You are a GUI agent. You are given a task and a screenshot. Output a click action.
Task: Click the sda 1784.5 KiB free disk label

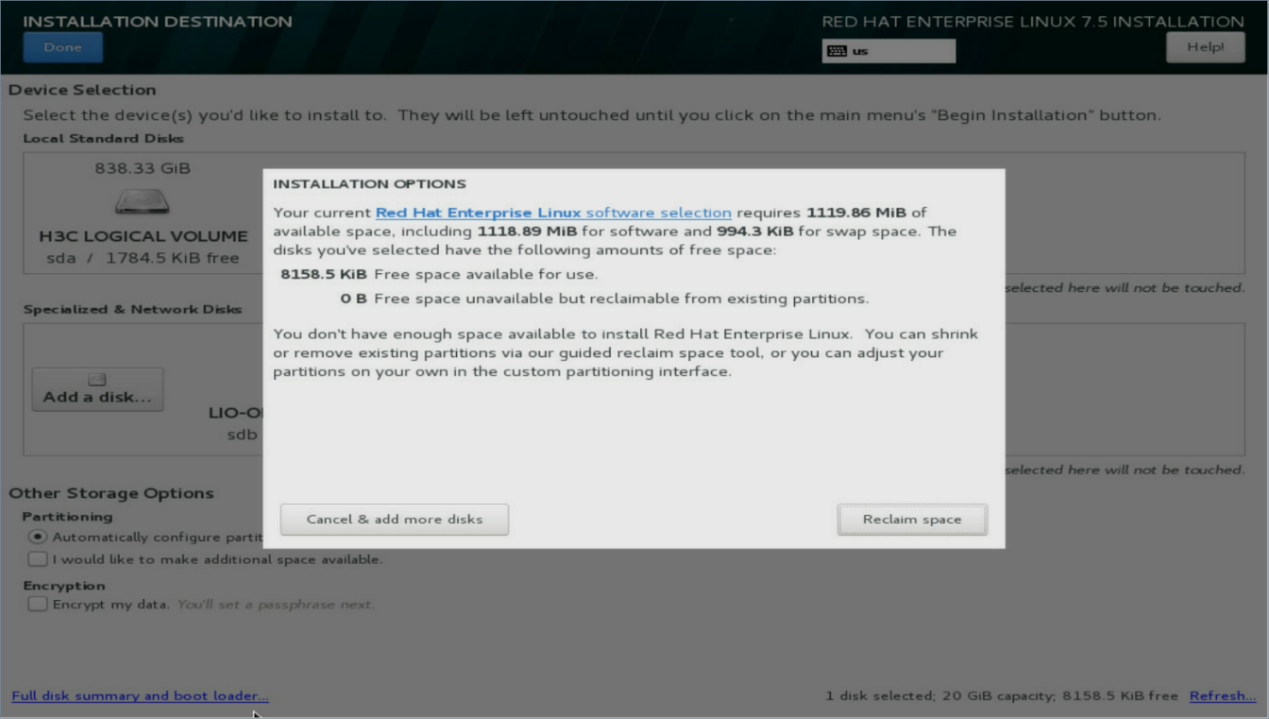143,258
